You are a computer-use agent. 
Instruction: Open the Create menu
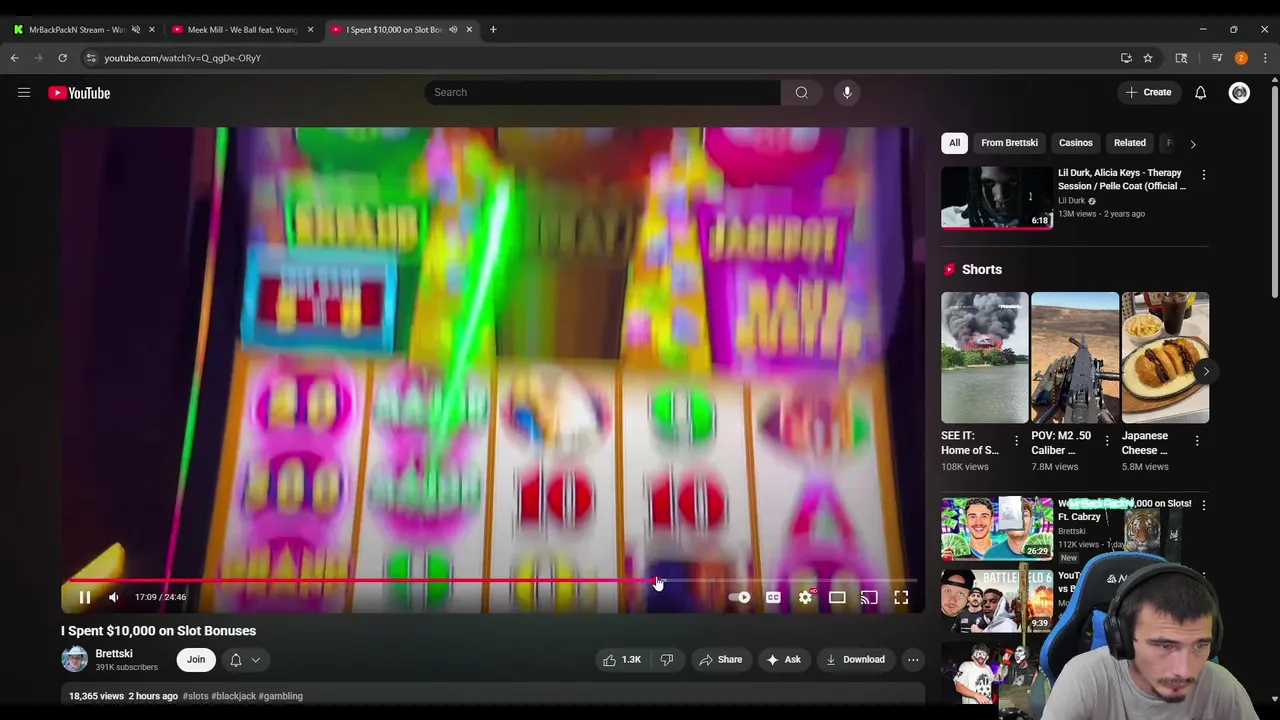1148,92
